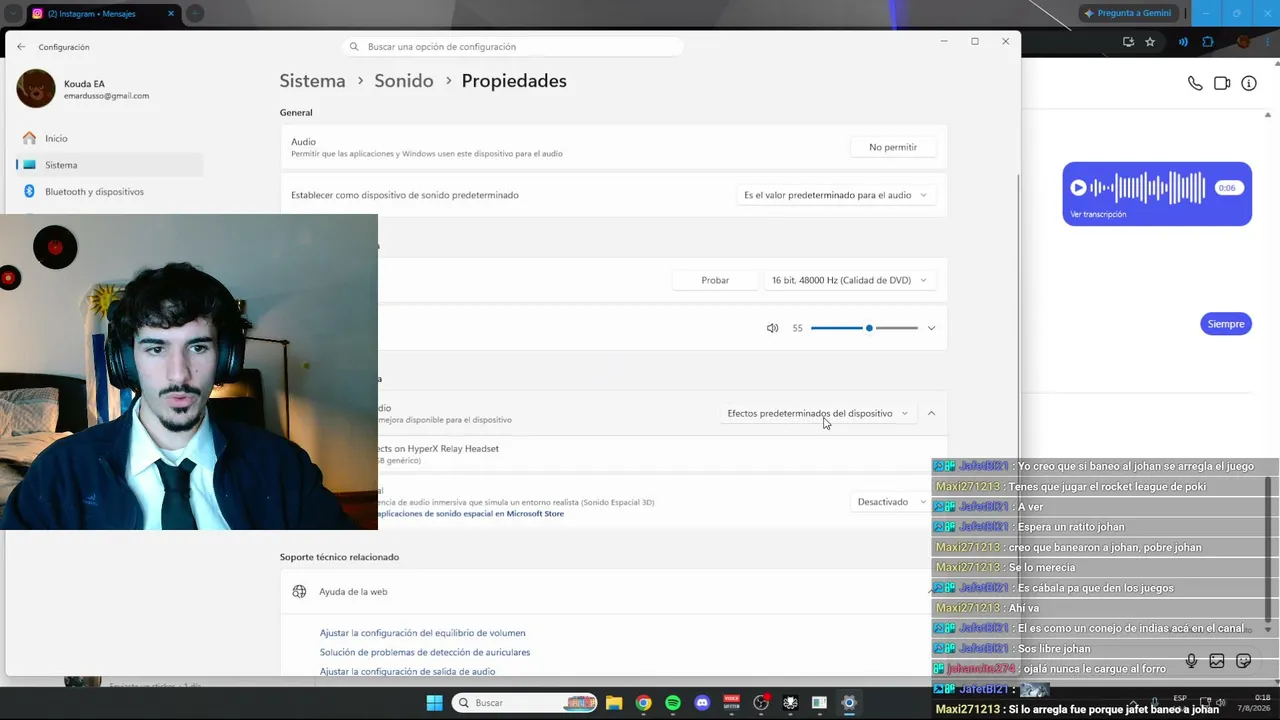This screenshot has width=1280, height=720.
Task: Click the Pregunta a Gemini button
Action: (x=1128, y=13)
